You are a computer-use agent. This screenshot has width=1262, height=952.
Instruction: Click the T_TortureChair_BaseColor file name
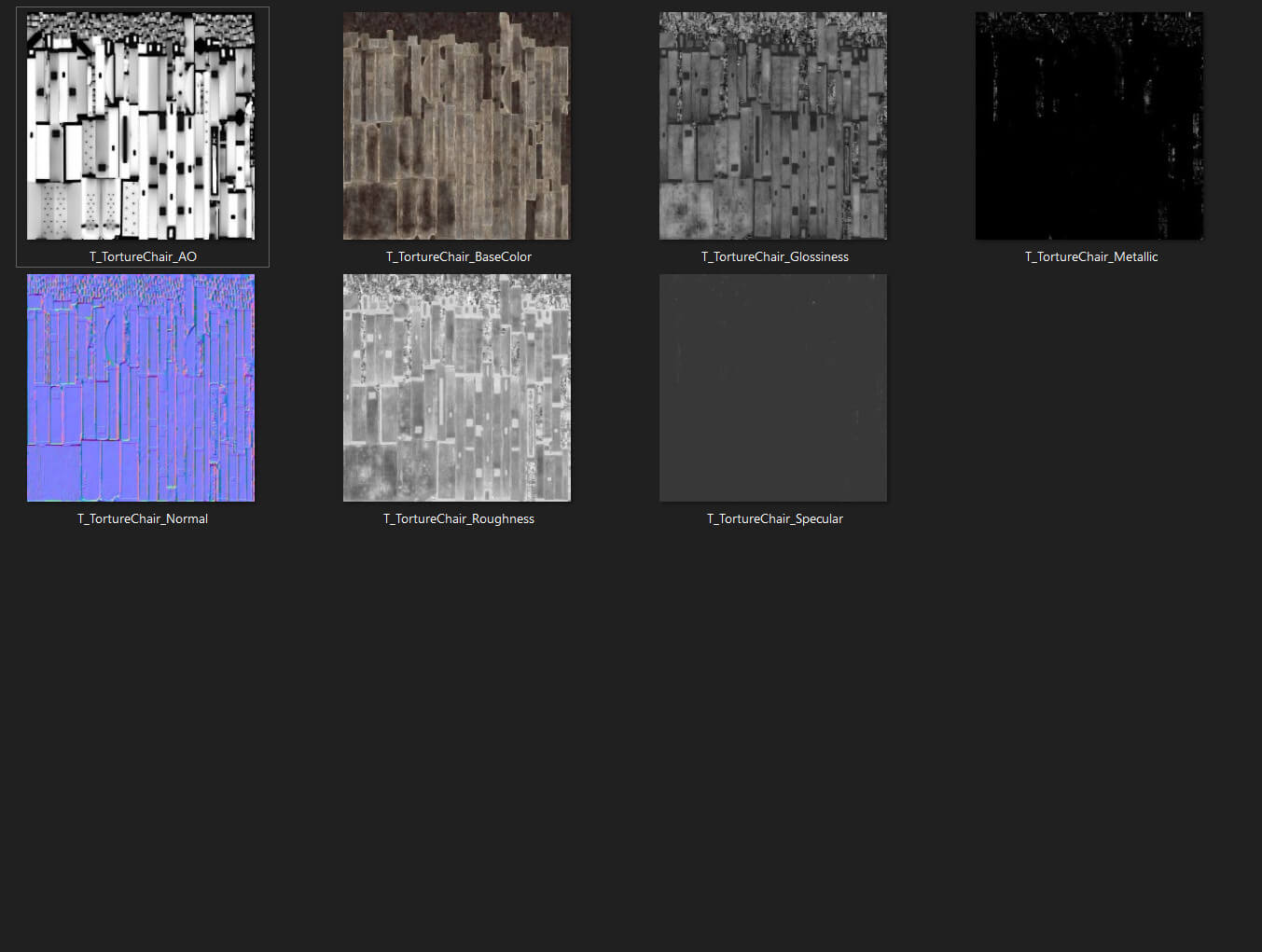click(x=459, y=256)
